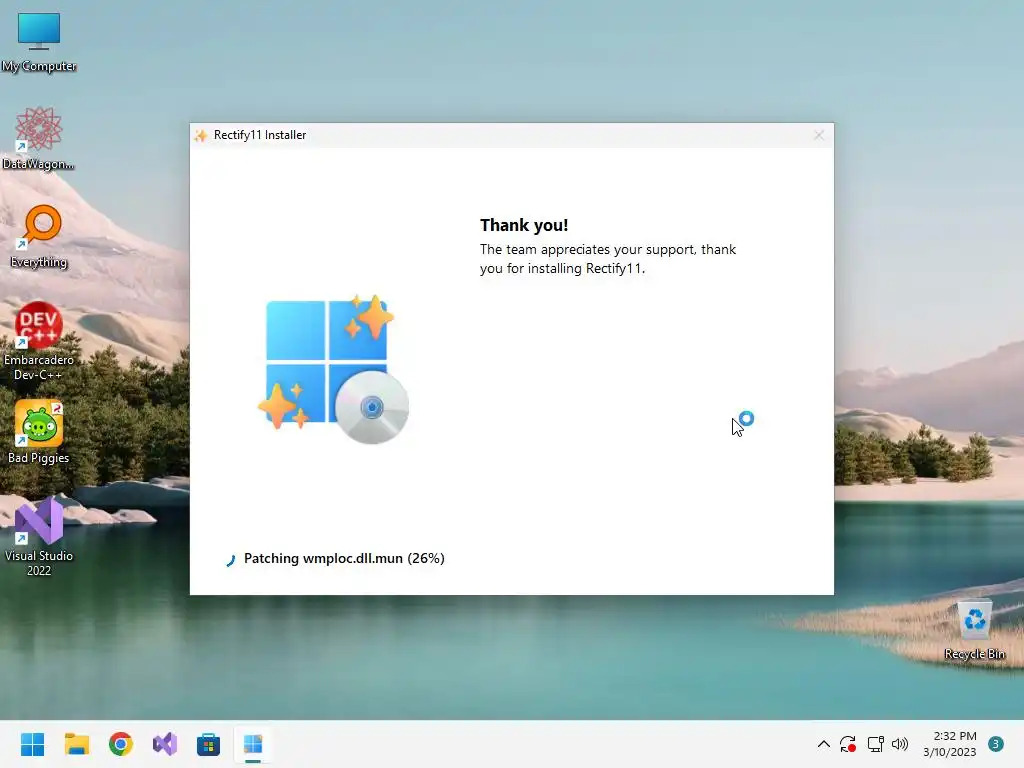Viewport: 1024px width, 768px height.
Task: Select the Everything search shortcut
Action: pyautogui.click(x=39, y=236)
